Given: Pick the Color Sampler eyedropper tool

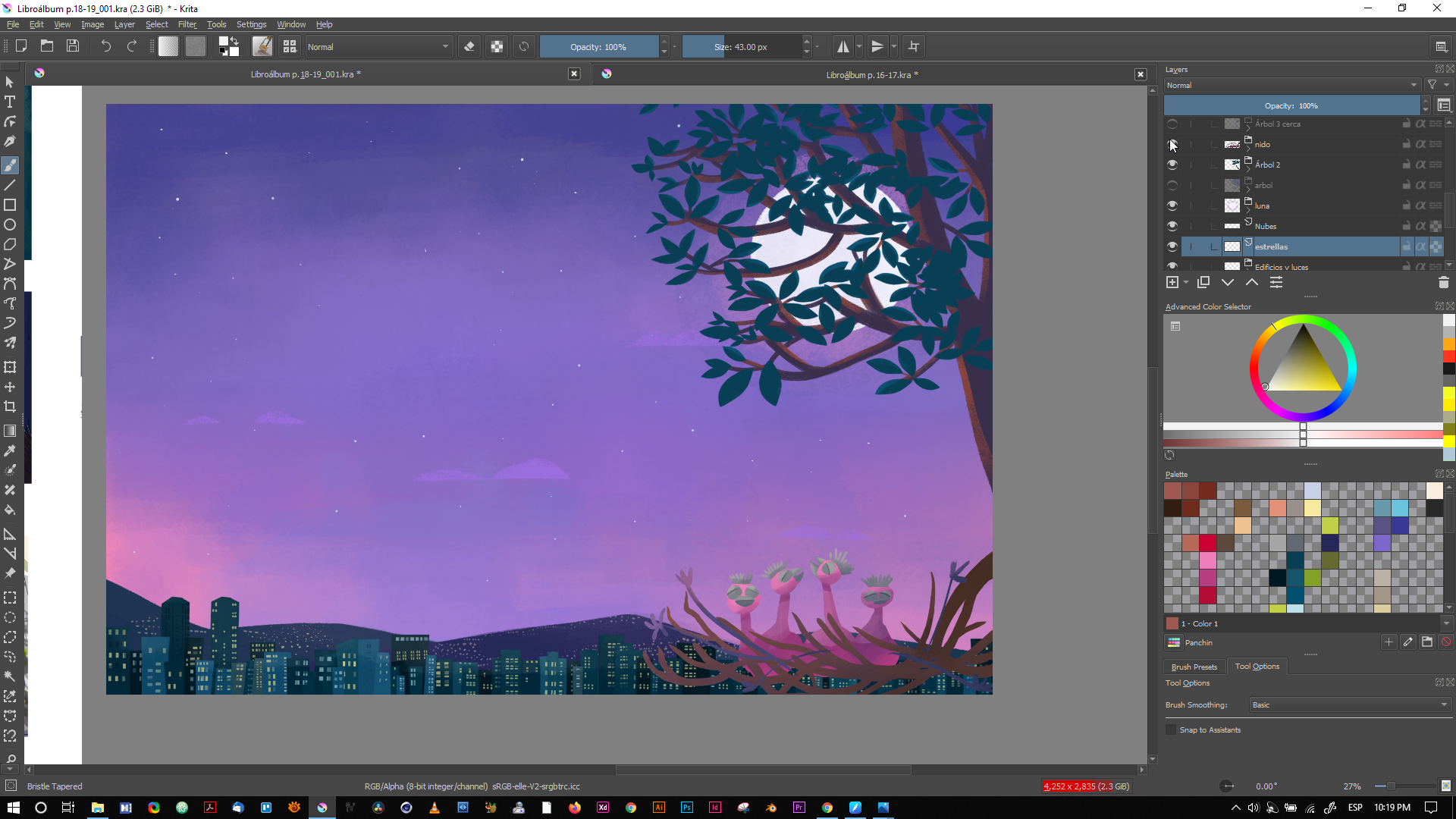Looking at the screenshot, I should point(10,450).
